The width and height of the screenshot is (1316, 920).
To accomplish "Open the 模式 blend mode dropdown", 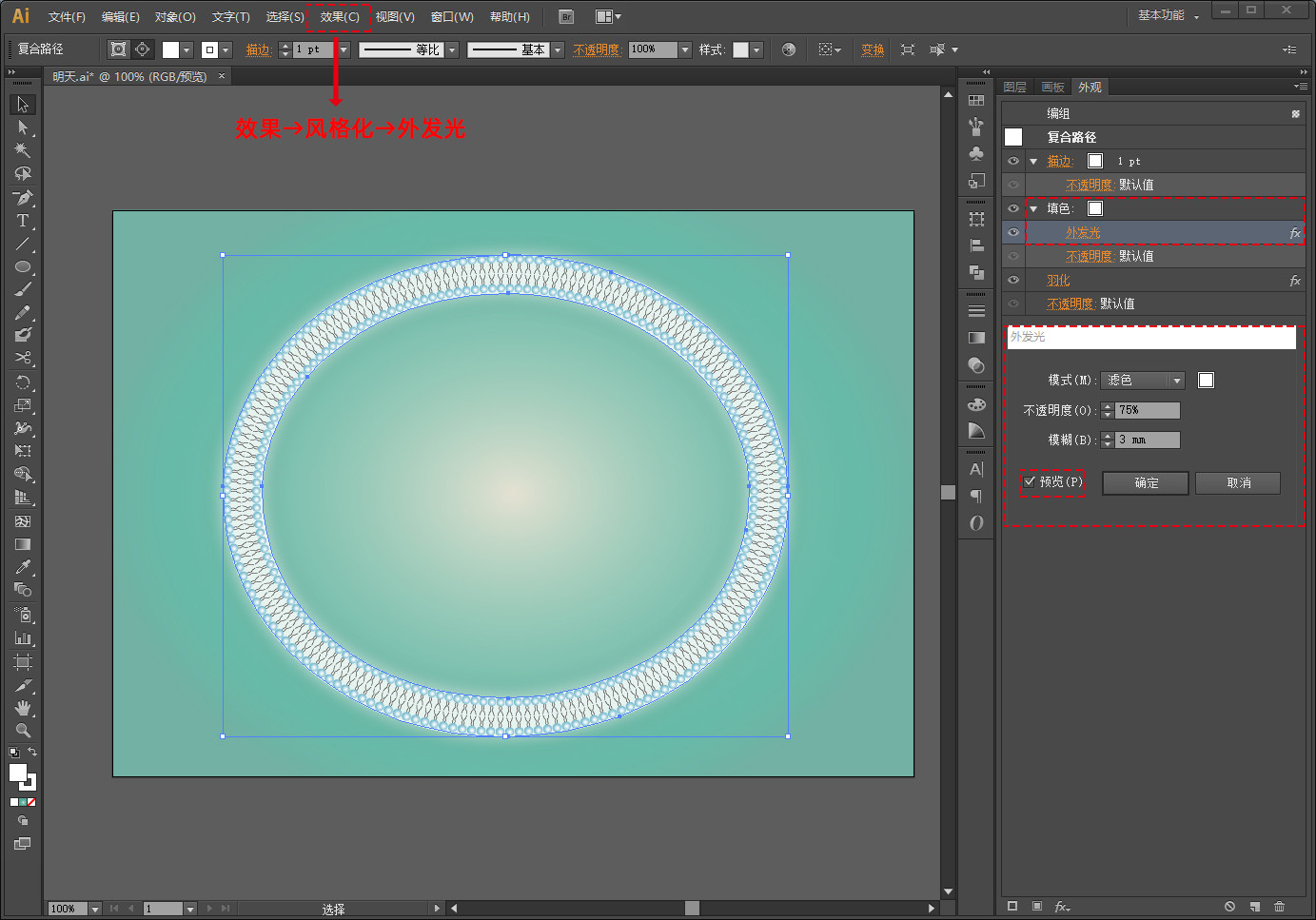I will [x=1142, y=381].
